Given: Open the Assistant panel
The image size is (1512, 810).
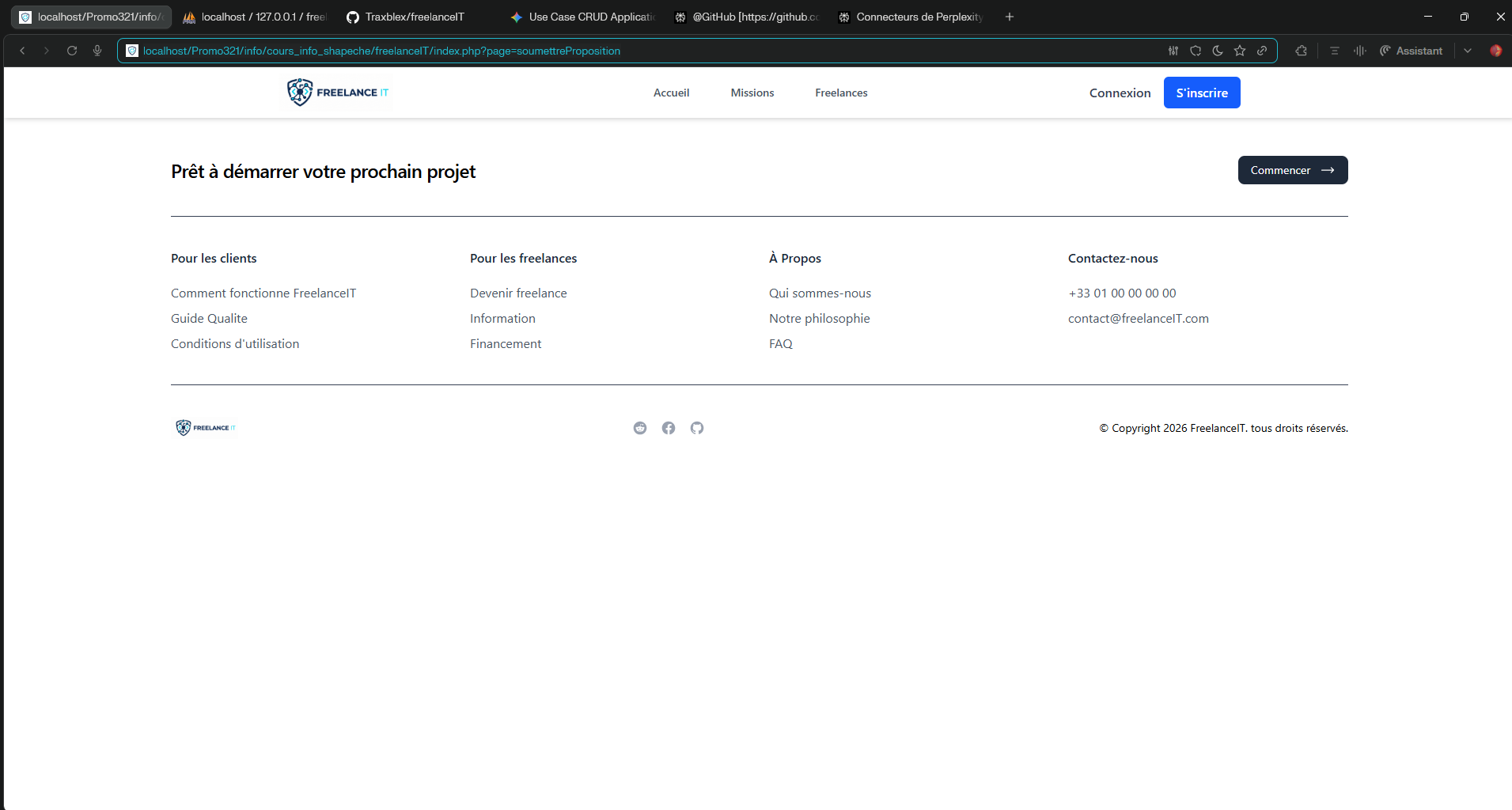Looking at the screenshot, I should (x=1412, y=51).
